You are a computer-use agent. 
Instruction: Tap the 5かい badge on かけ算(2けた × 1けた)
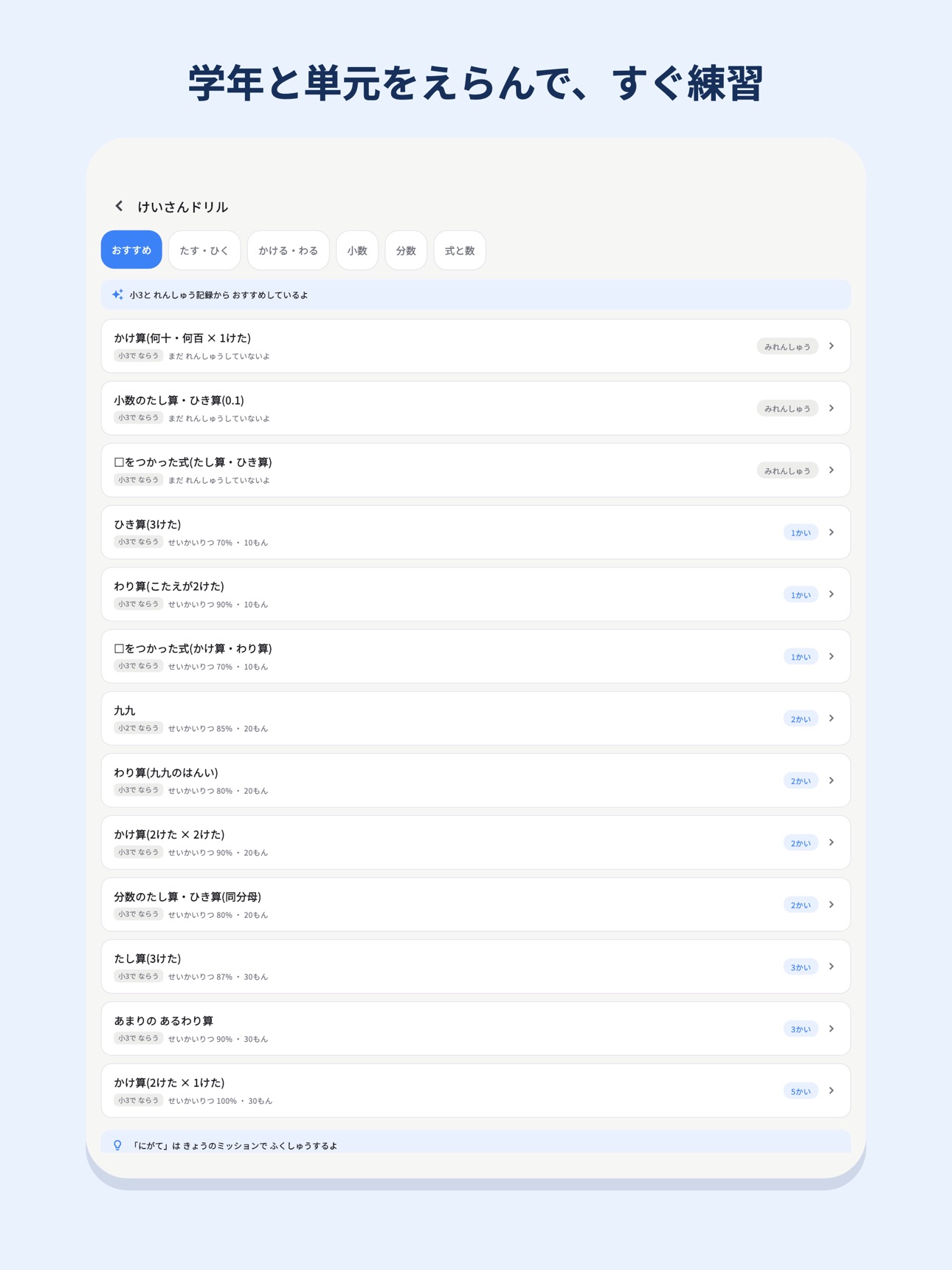pos(801,1091)
